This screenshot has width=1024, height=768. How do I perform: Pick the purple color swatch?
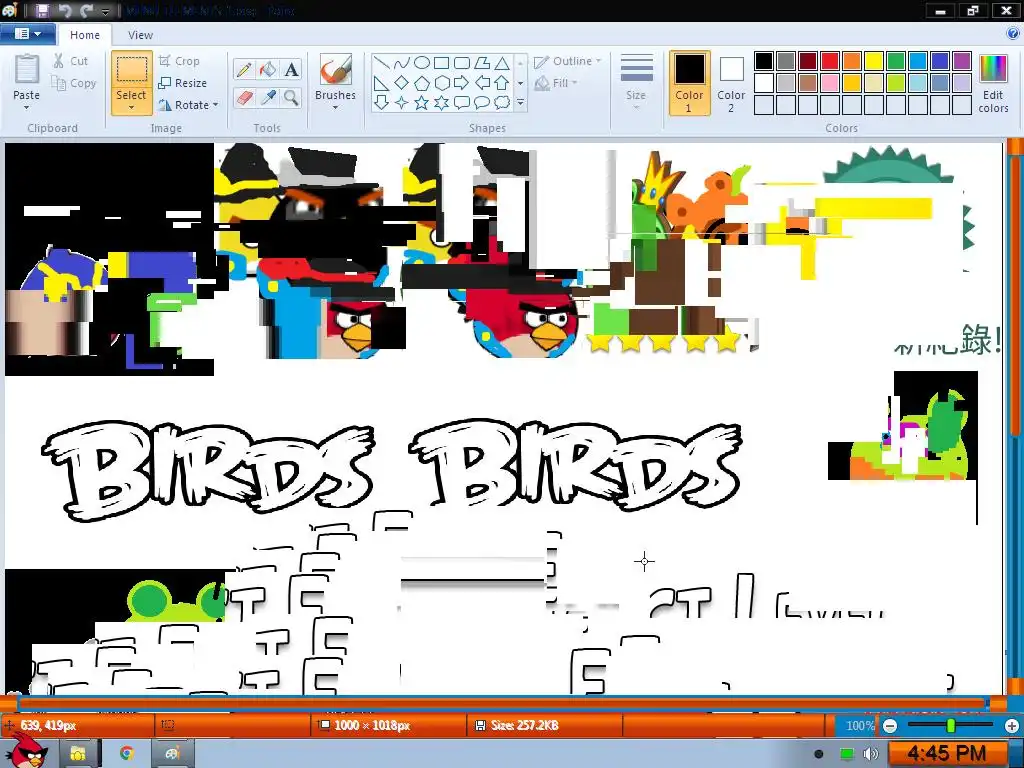point(961,61)
